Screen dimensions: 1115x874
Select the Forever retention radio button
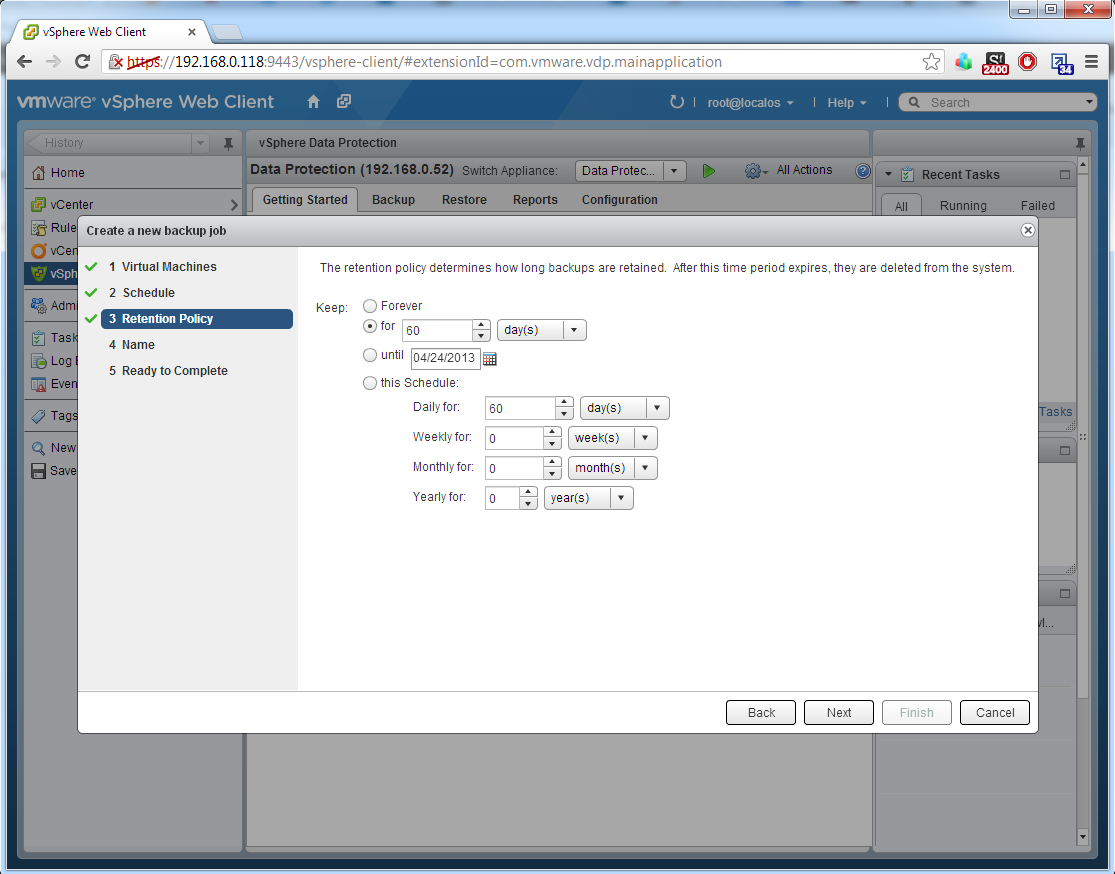point(370,306)
